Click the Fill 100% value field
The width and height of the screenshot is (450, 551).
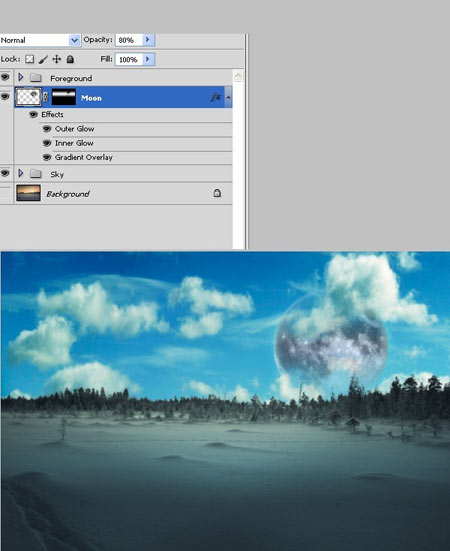129,59
